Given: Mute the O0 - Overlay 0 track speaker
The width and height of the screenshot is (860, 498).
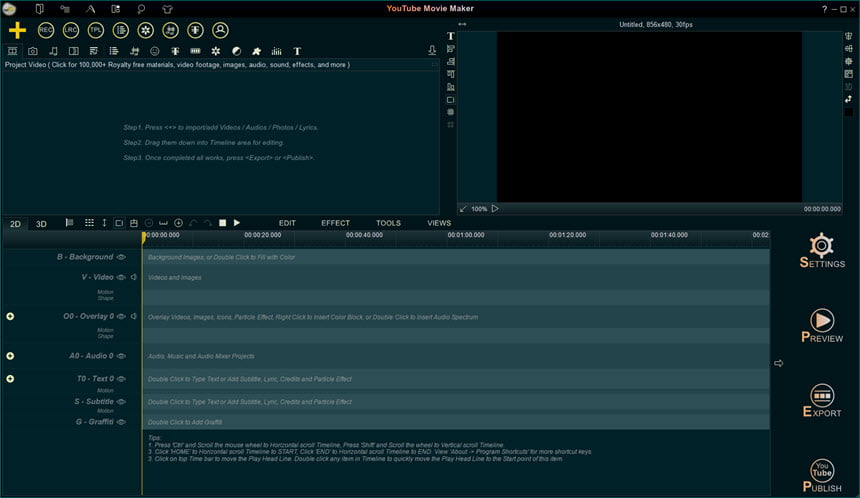Looking at the screenshot, I should (x=133, y=316).
